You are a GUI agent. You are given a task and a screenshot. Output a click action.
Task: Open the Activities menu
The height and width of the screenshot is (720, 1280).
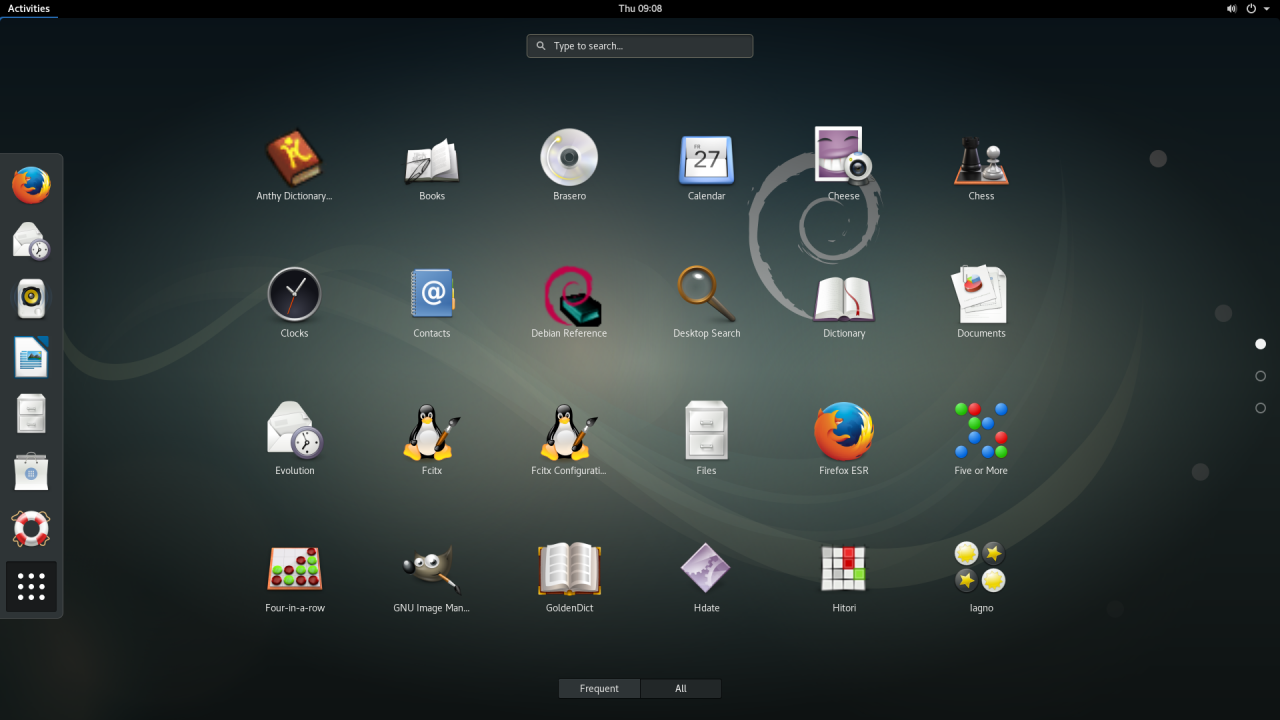click(x=28, y=8)
